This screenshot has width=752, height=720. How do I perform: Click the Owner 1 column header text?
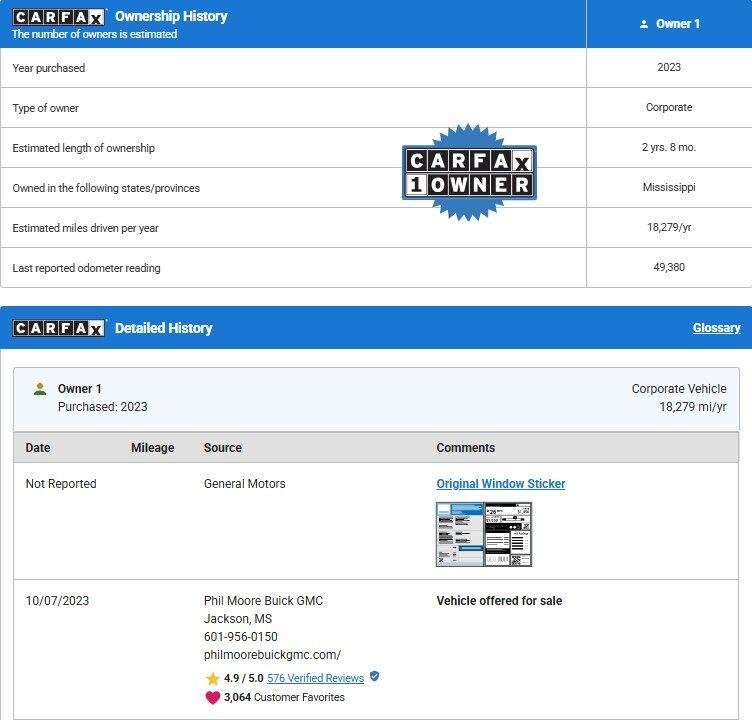pyautogui.click(x=678, y=24)
